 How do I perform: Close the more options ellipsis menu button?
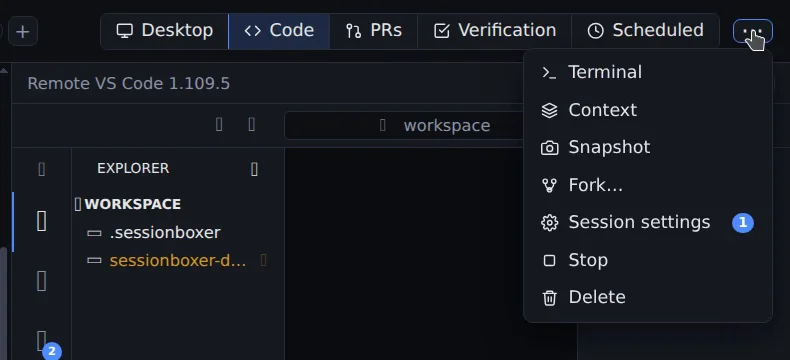click(x=753, y=31)
